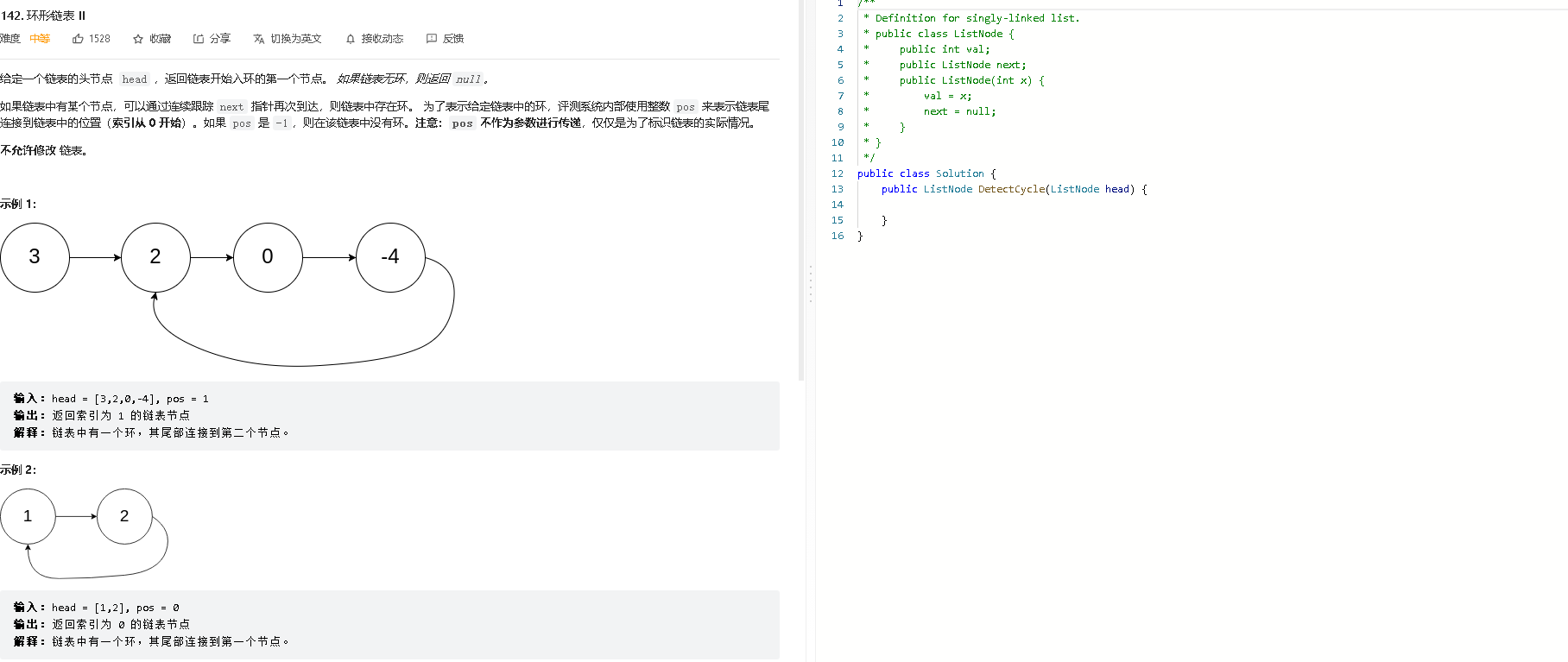
Task: Click the 收藏 favorite label
Action: pos(161,39)
